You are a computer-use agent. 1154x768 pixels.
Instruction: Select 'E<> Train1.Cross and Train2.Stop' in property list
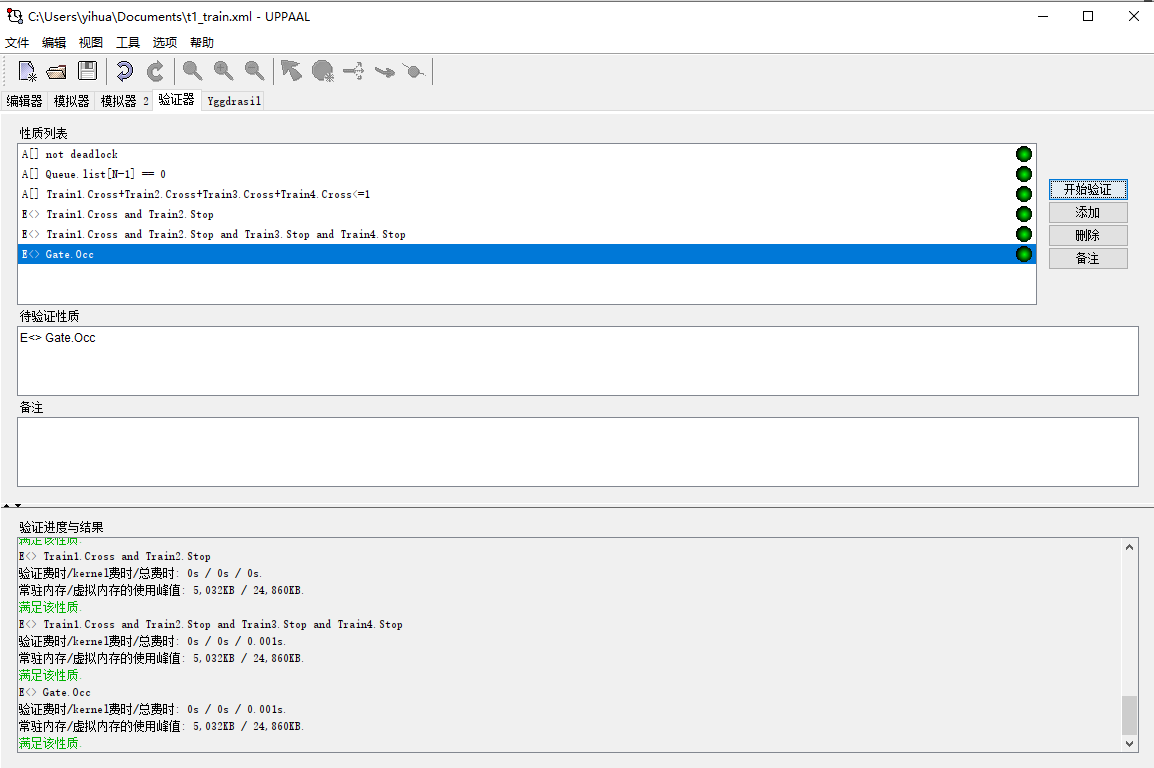click(526, 214)
